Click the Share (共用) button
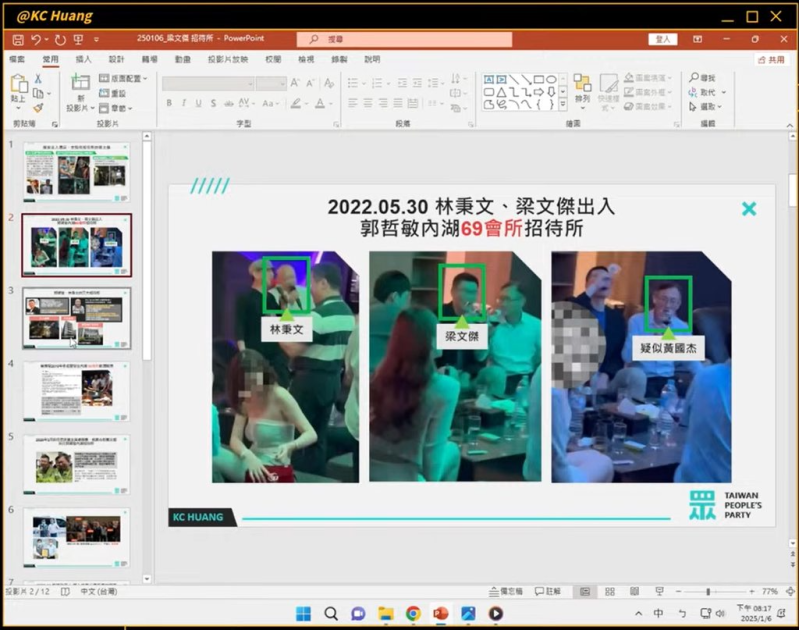This screenshot has width=799, height=630. tap(770, 59)
